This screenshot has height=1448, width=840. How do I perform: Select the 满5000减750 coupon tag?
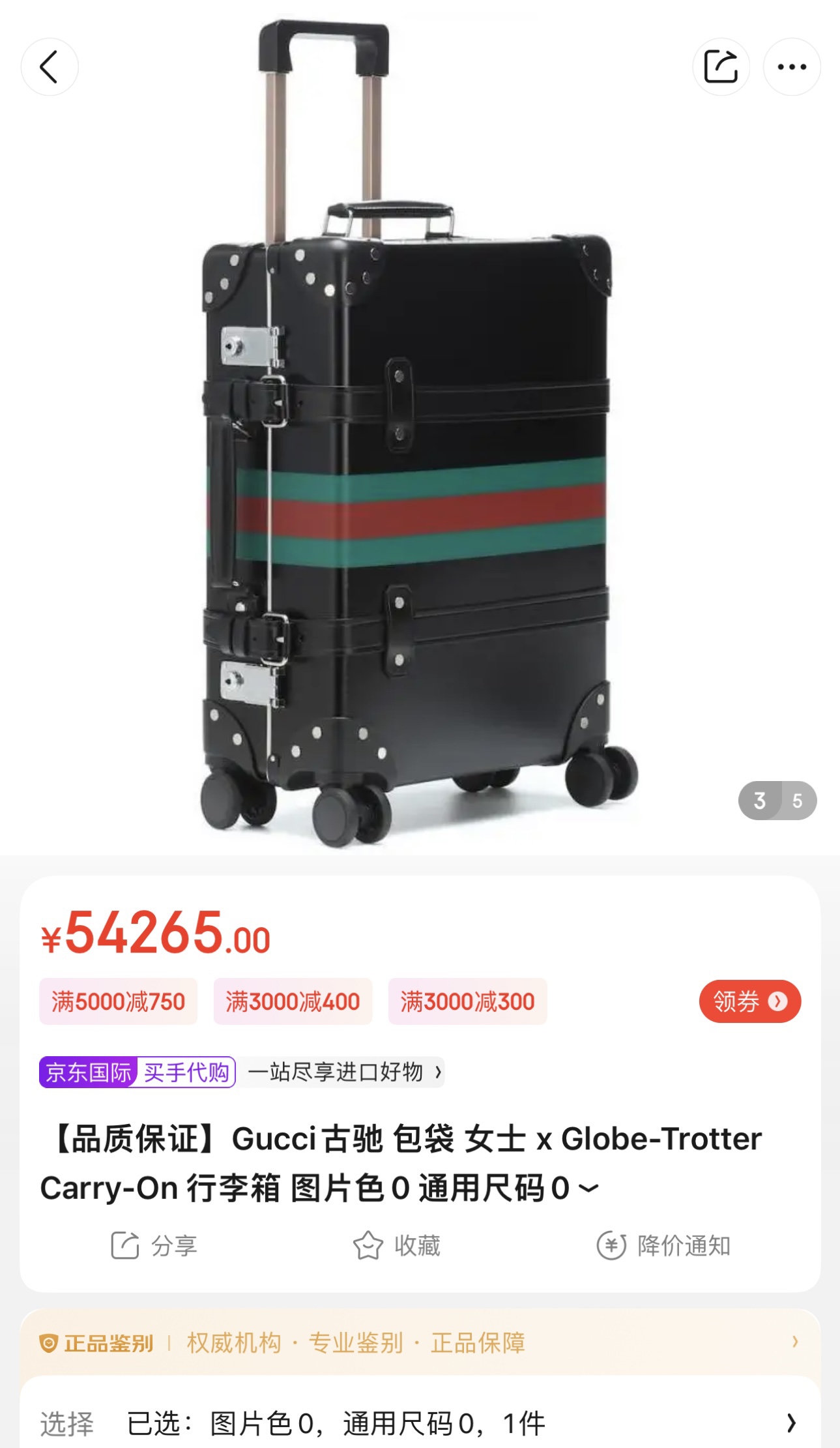coord(118,1001)
